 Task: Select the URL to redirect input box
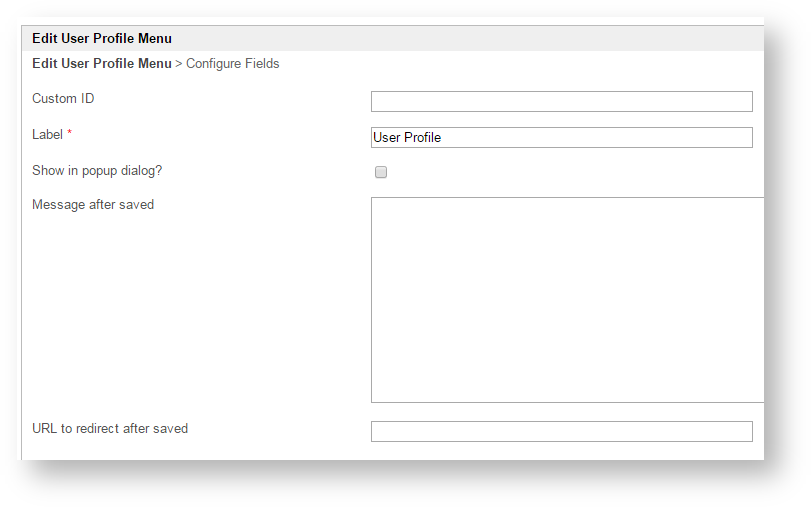tap(561, 431)
